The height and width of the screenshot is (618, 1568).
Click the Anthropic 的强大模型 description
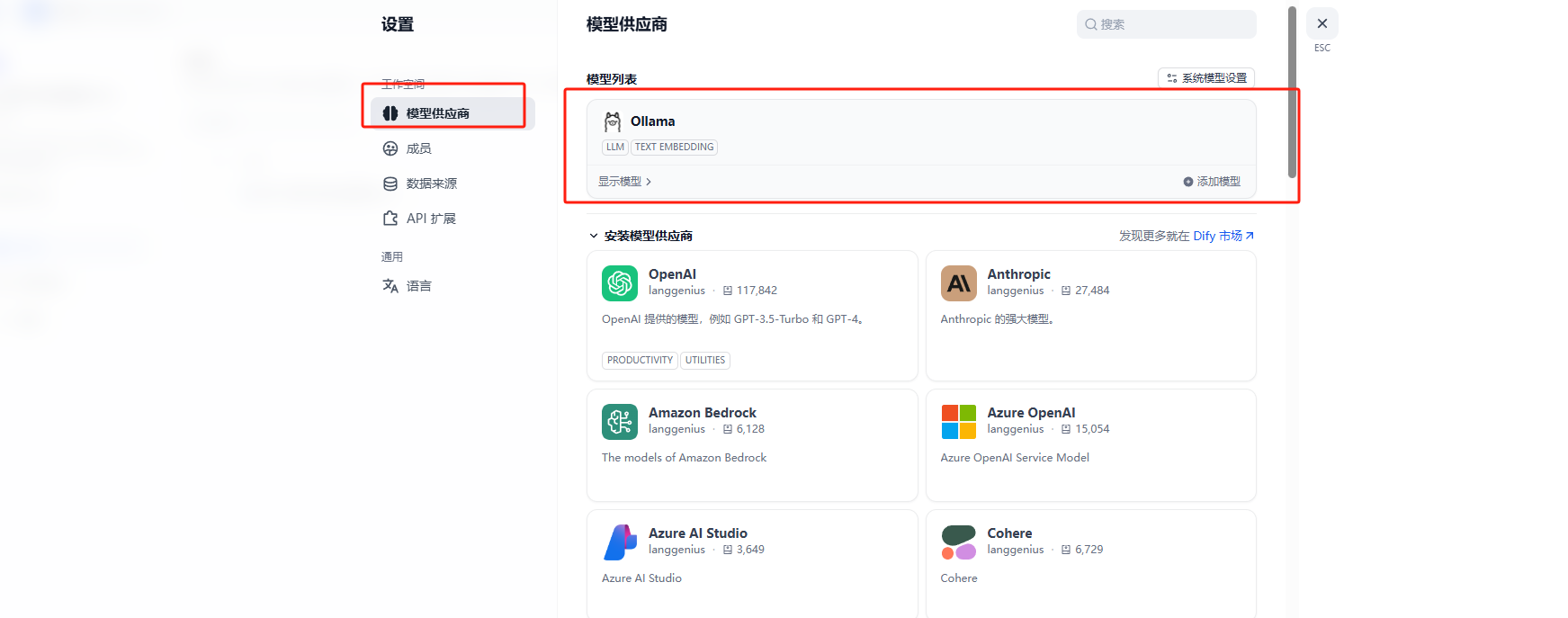pyautogui.click(x=997, y=319)
